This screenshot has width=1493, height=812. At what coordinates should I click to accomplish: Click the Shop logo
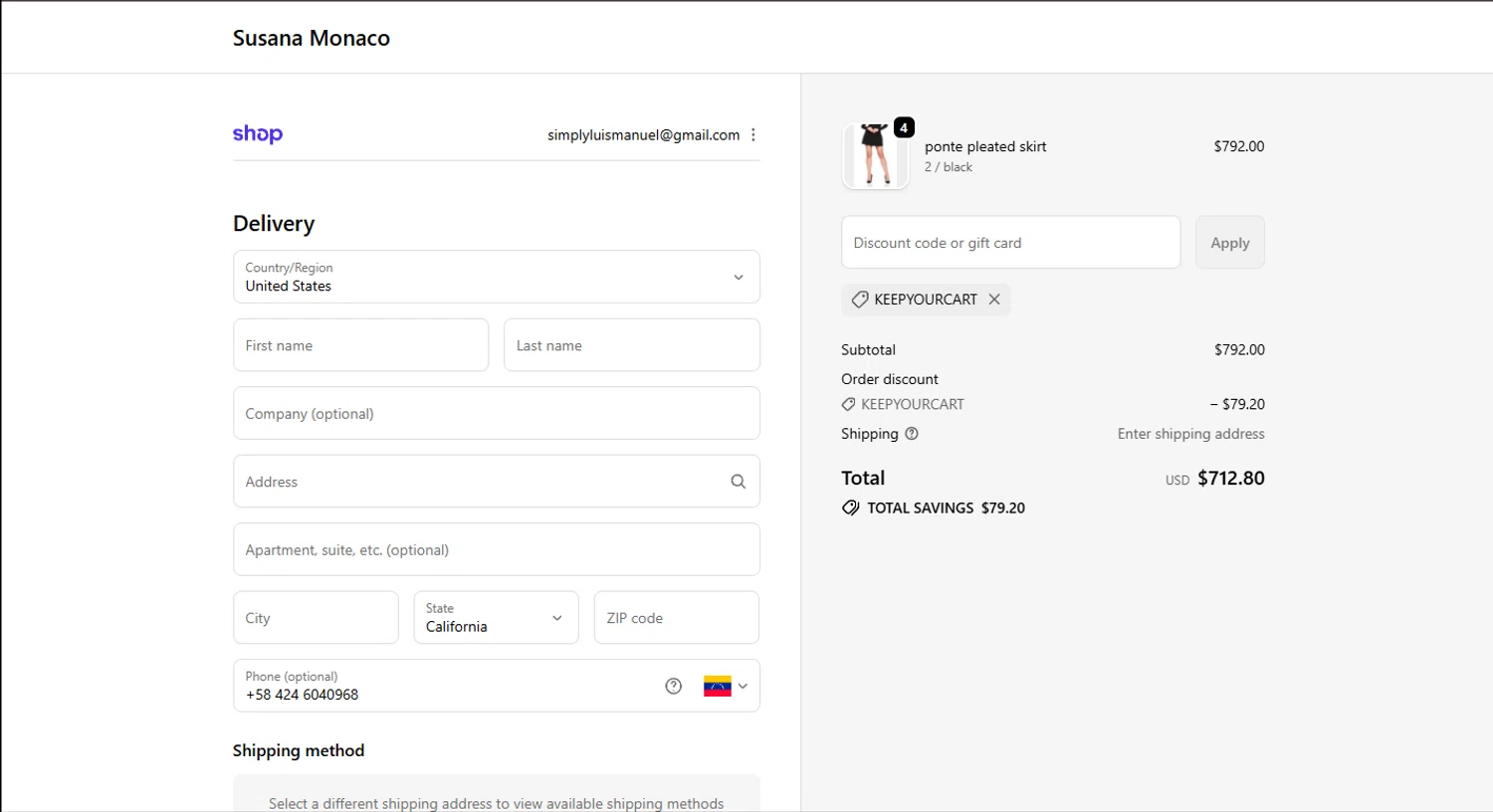tap(258, 134)
